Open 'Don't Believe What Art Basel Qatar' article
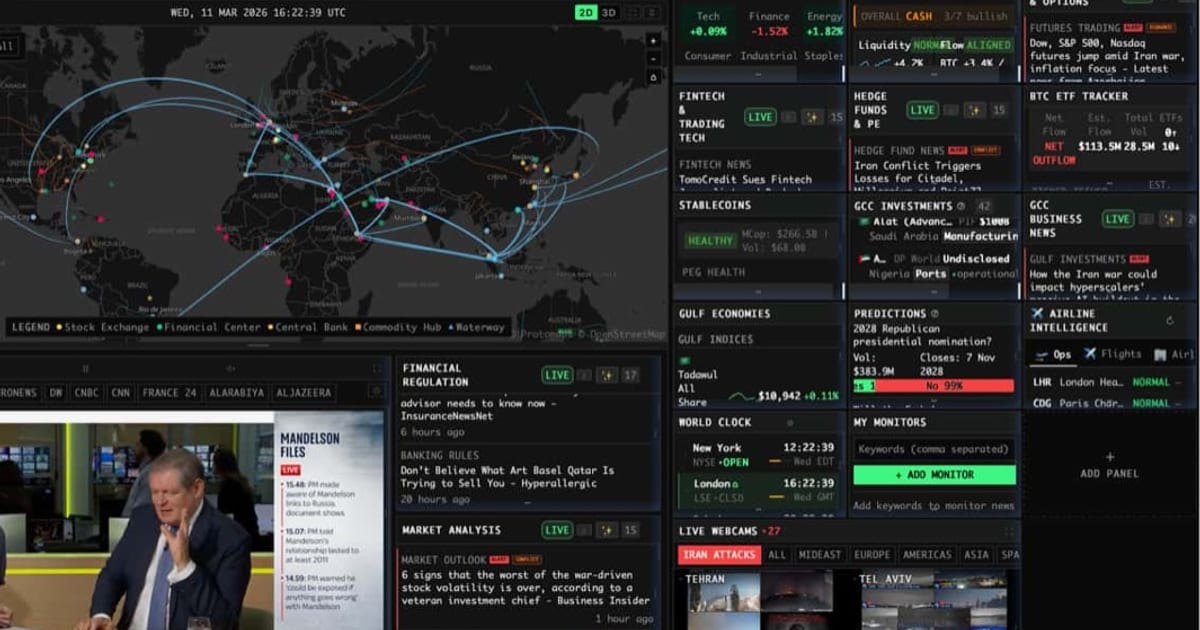 (507, 476)
